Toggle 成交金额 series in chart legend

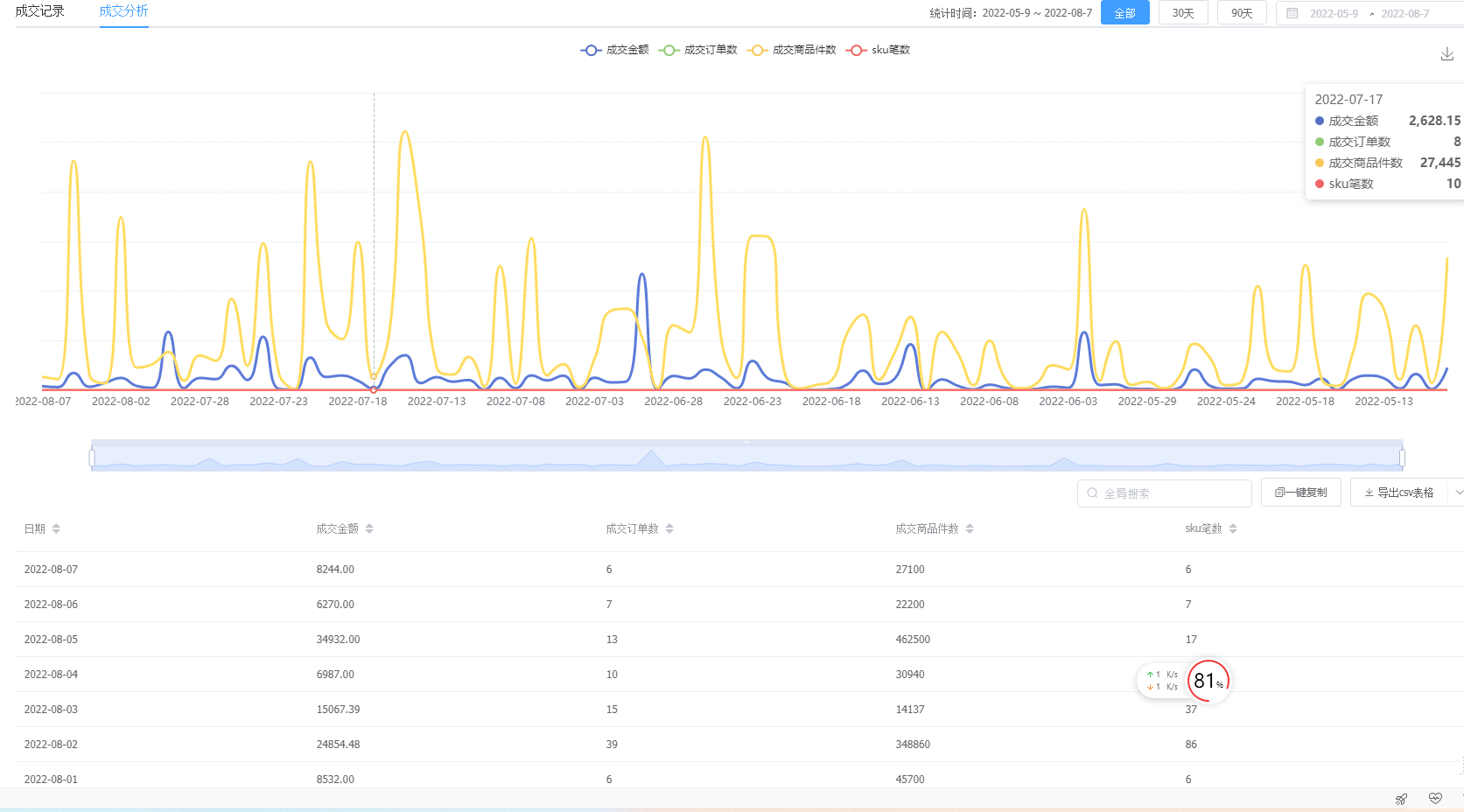tap(614, 50)
